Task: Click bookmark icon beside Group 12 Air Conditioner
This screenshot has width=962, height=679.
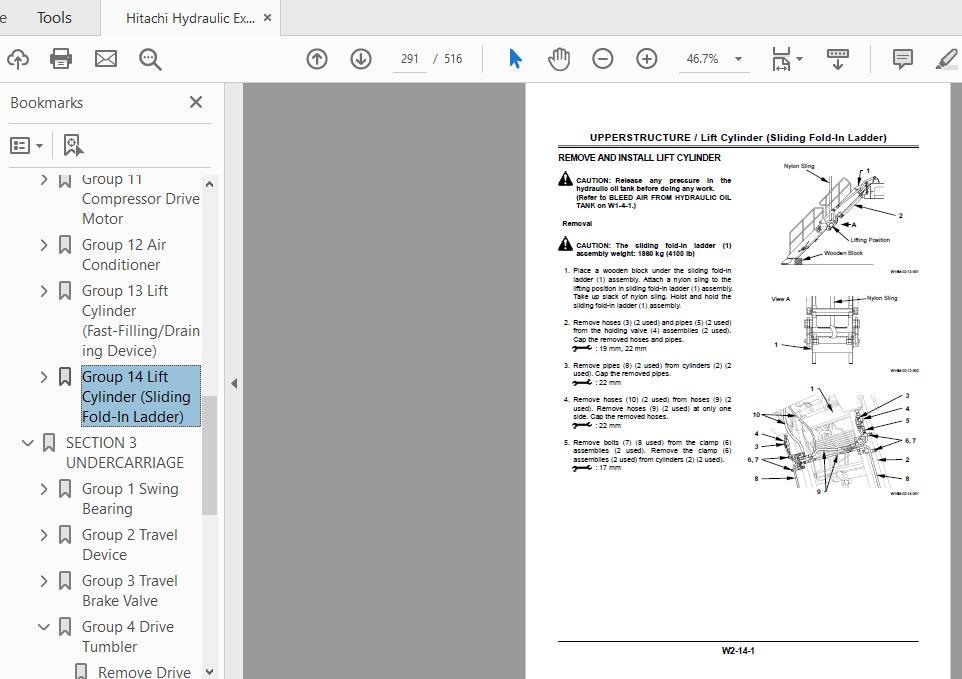Action: (x=64, y=245)
